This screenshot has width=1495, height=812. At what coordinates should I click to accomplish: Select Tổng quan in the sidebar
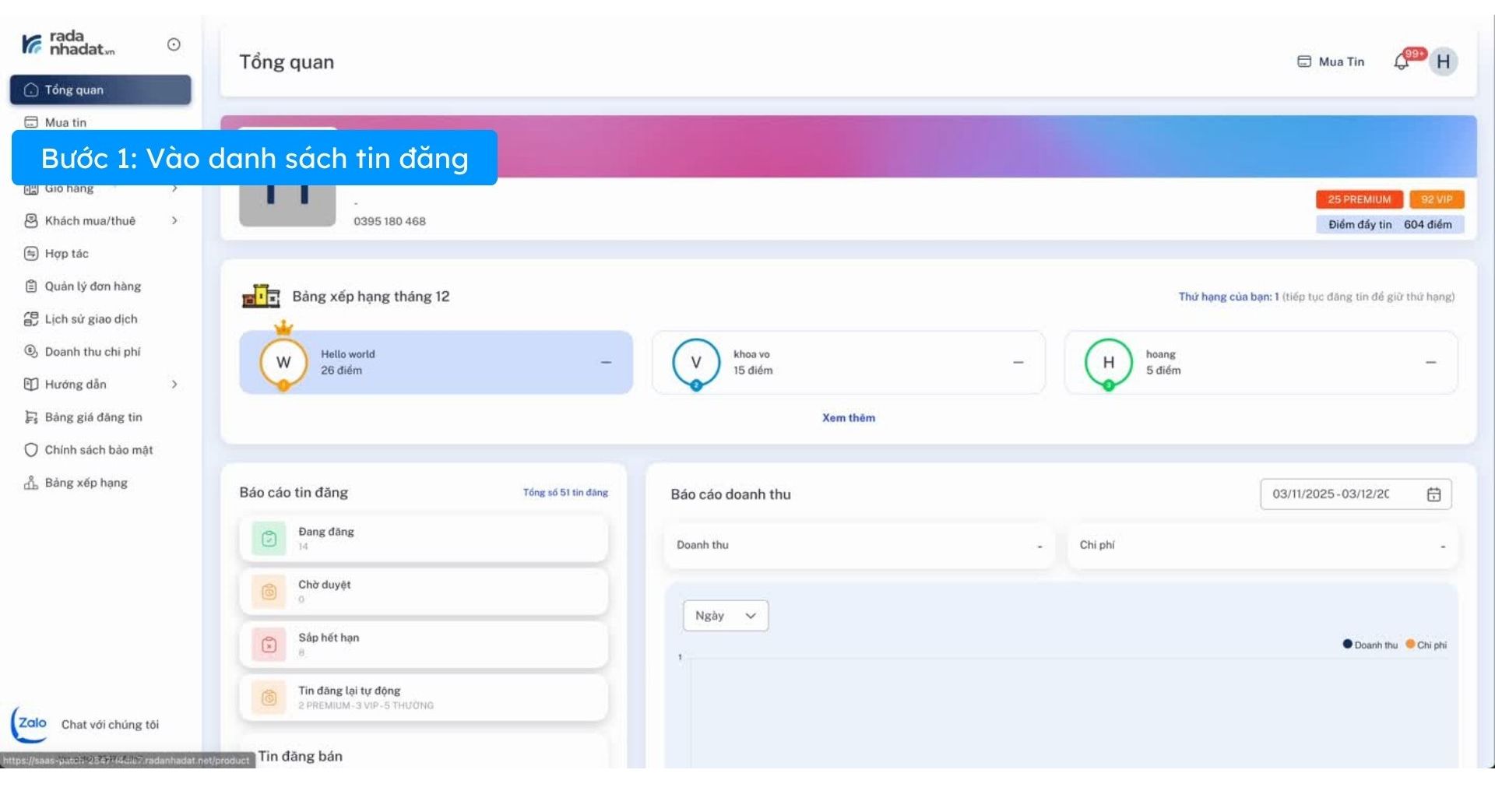(x=100, y=90)
